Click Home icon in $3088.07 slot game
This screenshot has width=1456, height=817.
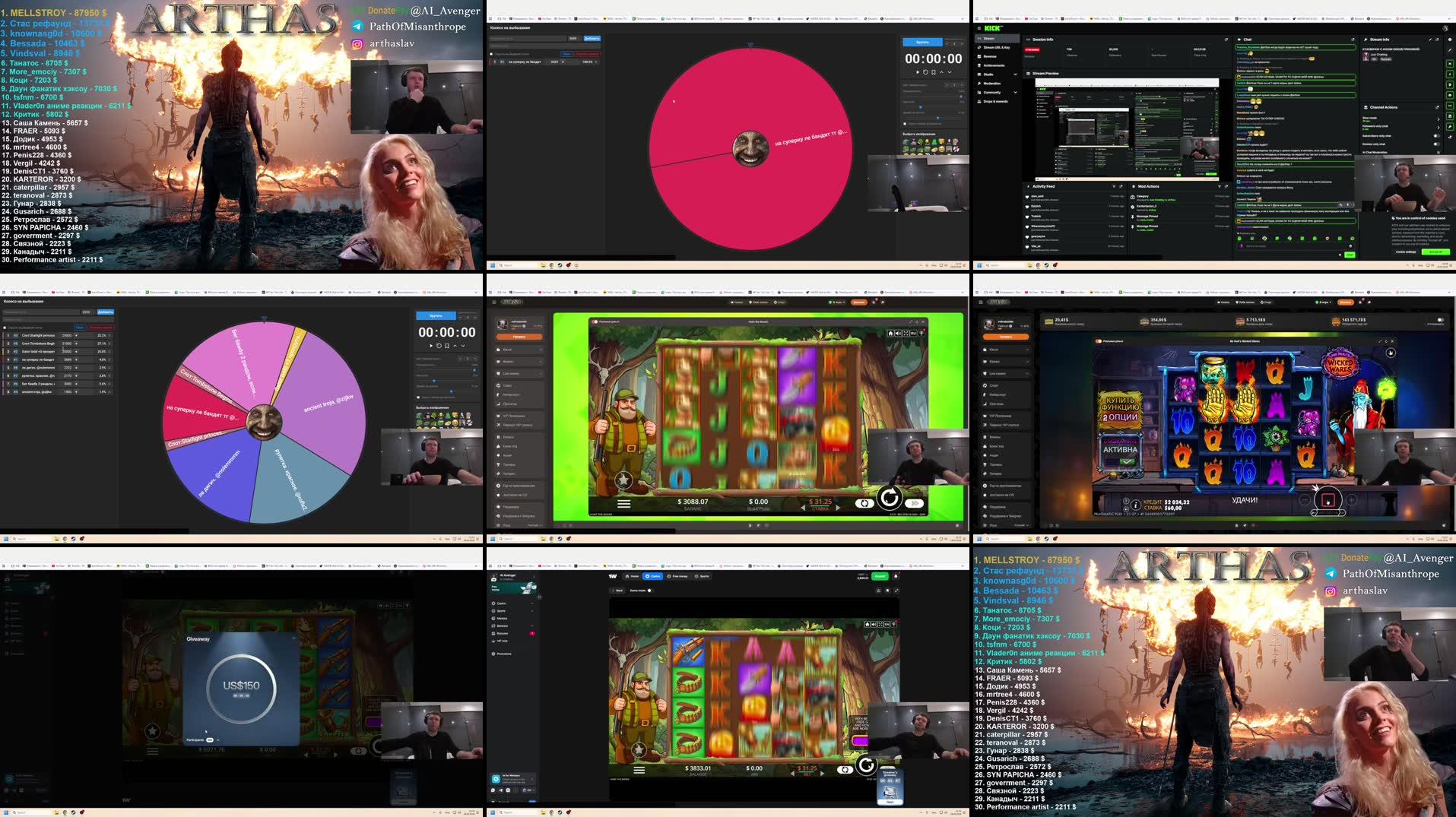point(890,333)
